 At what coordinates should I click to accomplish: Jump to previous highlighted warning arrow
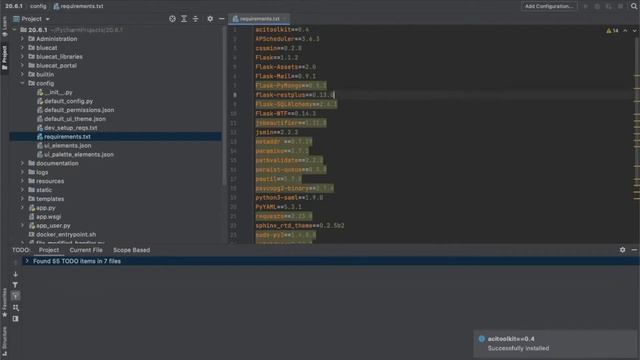pyautogui.click(x=625, y=31)
